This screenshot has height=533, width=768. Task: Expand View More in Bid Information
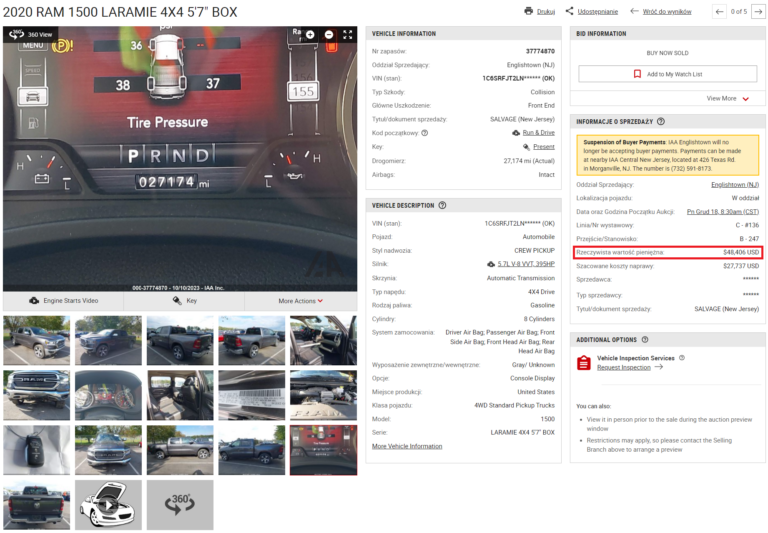click(x=727, y=98)
